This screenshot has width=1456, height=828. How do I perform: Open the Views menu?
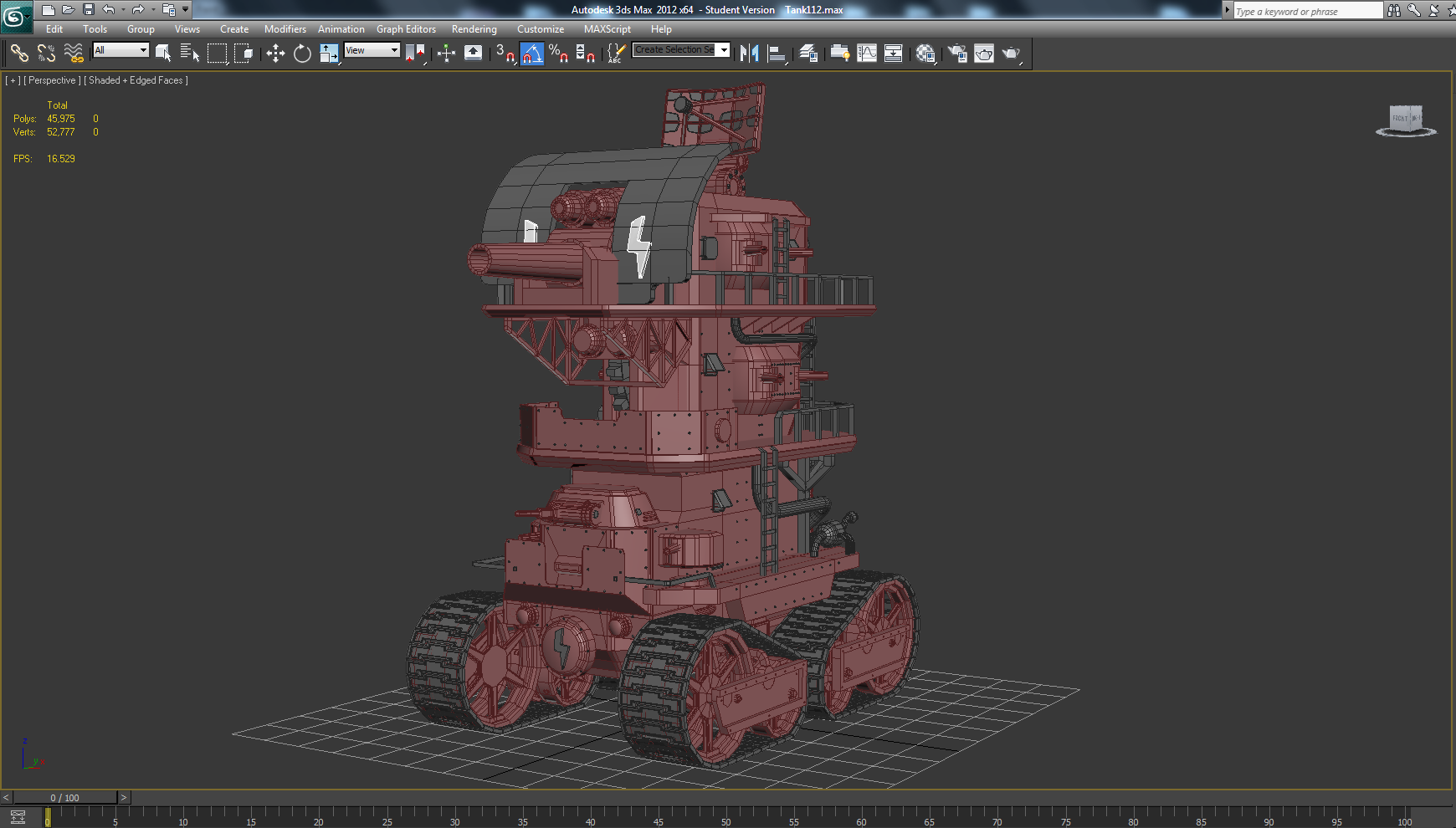[x=187, y=29]
